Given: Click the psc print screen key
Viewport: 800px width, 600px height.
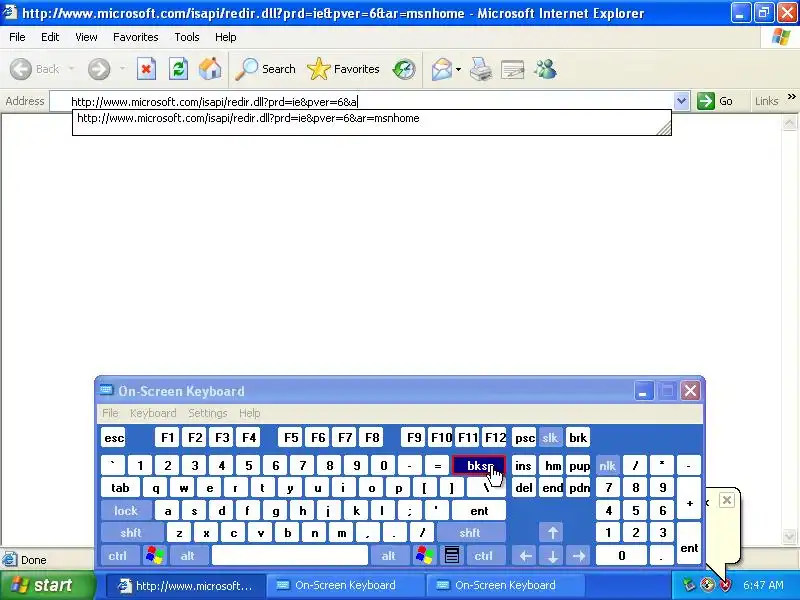Looking at the screenshot, I should tap(524, 438).
